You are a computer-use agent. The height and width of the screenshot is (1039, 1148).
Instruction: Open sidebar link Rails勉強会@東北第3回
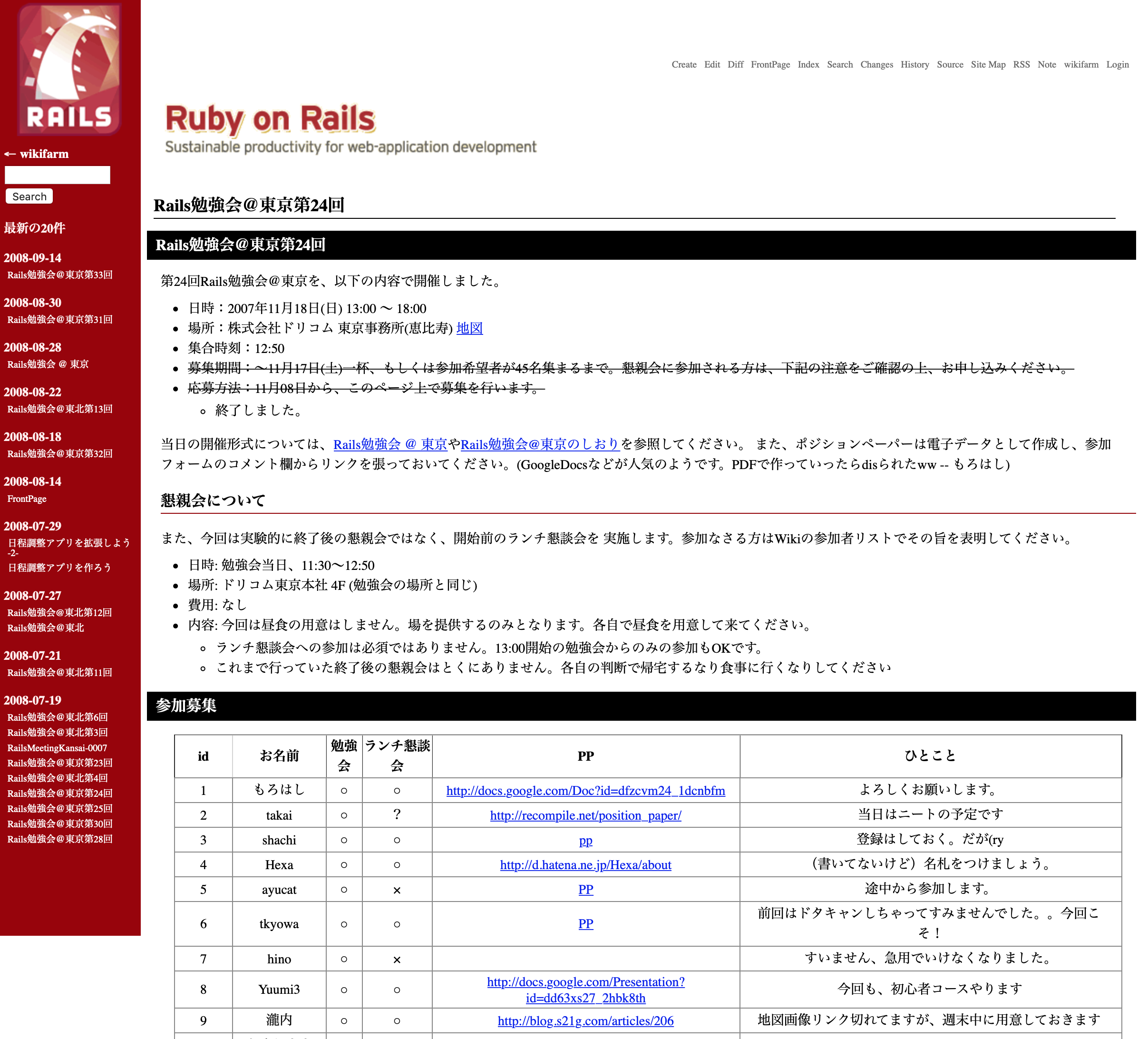(x=58, y=732)
